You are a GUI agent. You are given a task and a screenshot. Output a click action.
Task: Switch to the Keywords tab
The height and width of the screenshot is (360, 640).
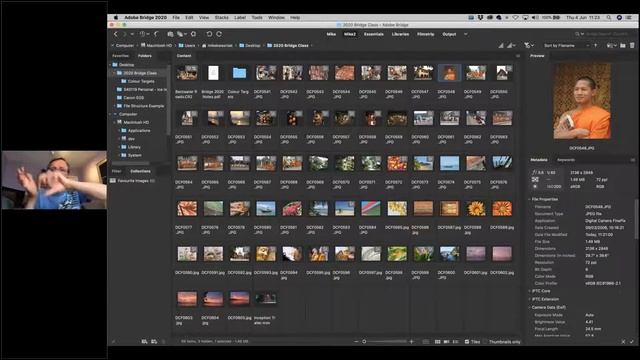(566, 160)
